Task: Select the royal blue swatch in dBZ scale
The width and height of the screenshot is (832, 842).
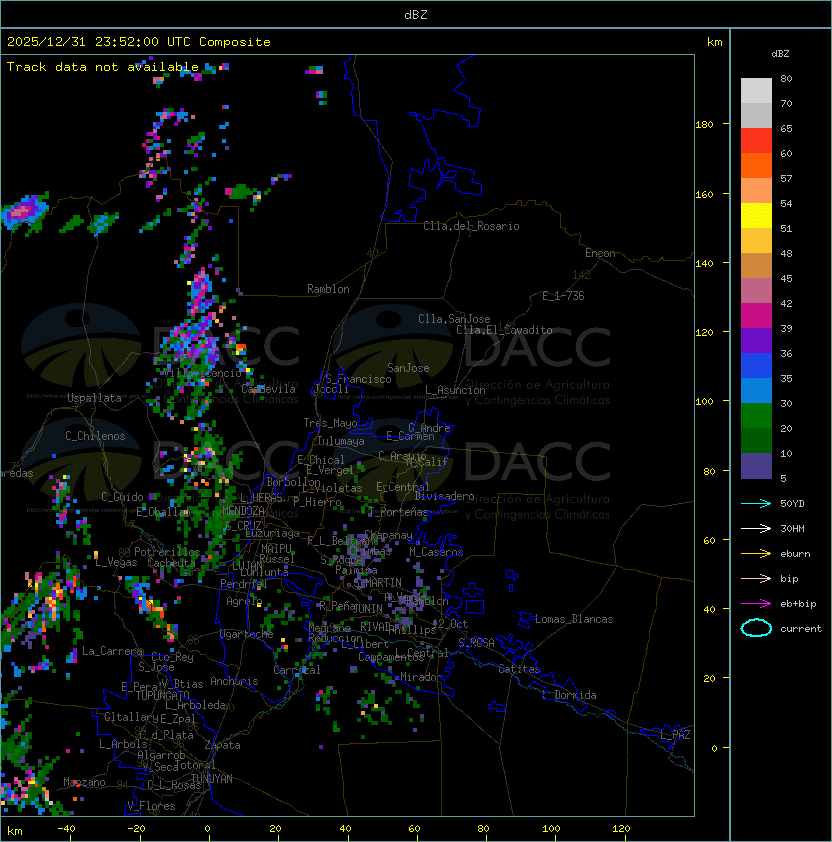Action: 756,366
